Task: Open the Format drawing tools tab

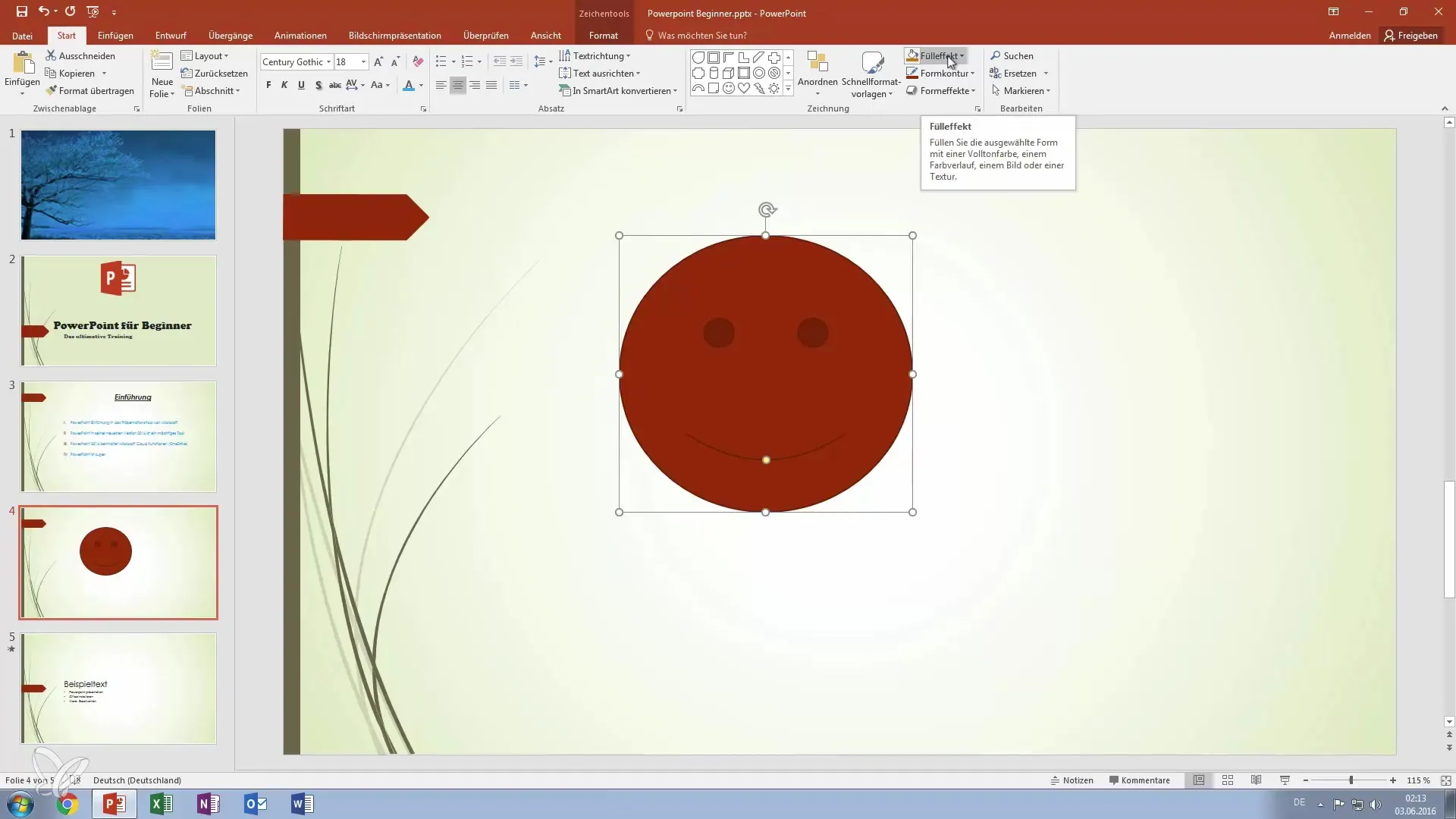Action: pyautogui.click(x=603, y=36)
